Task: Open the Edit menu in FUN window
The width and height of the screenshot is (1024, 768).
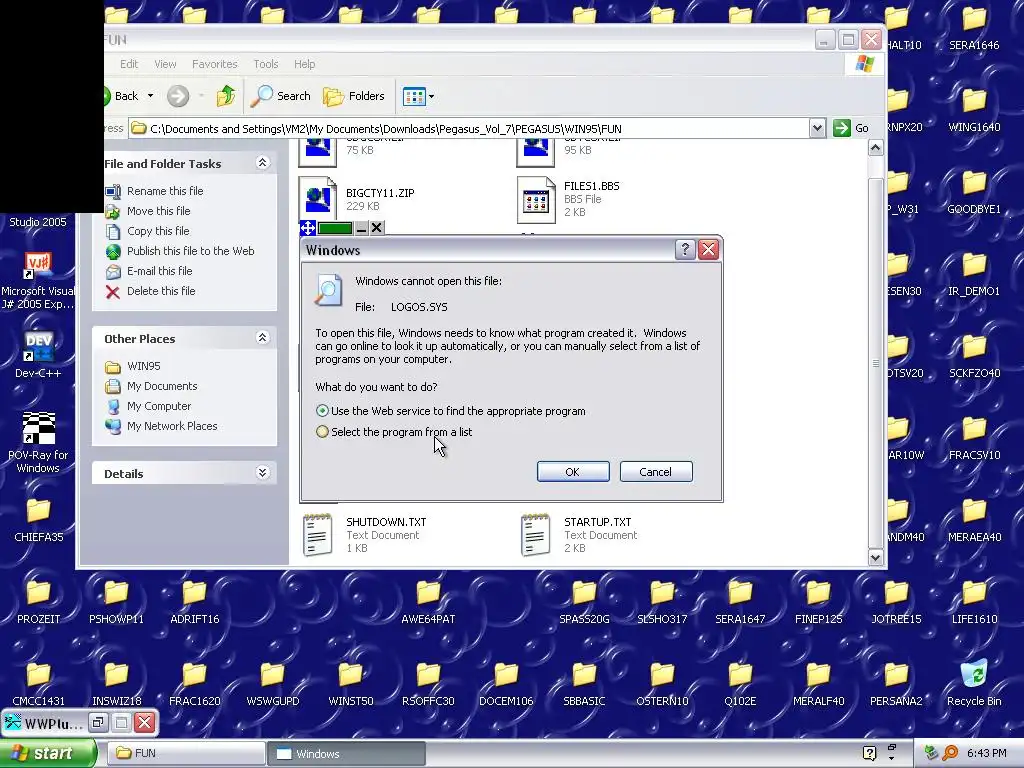Action: (x=129, y=64)
